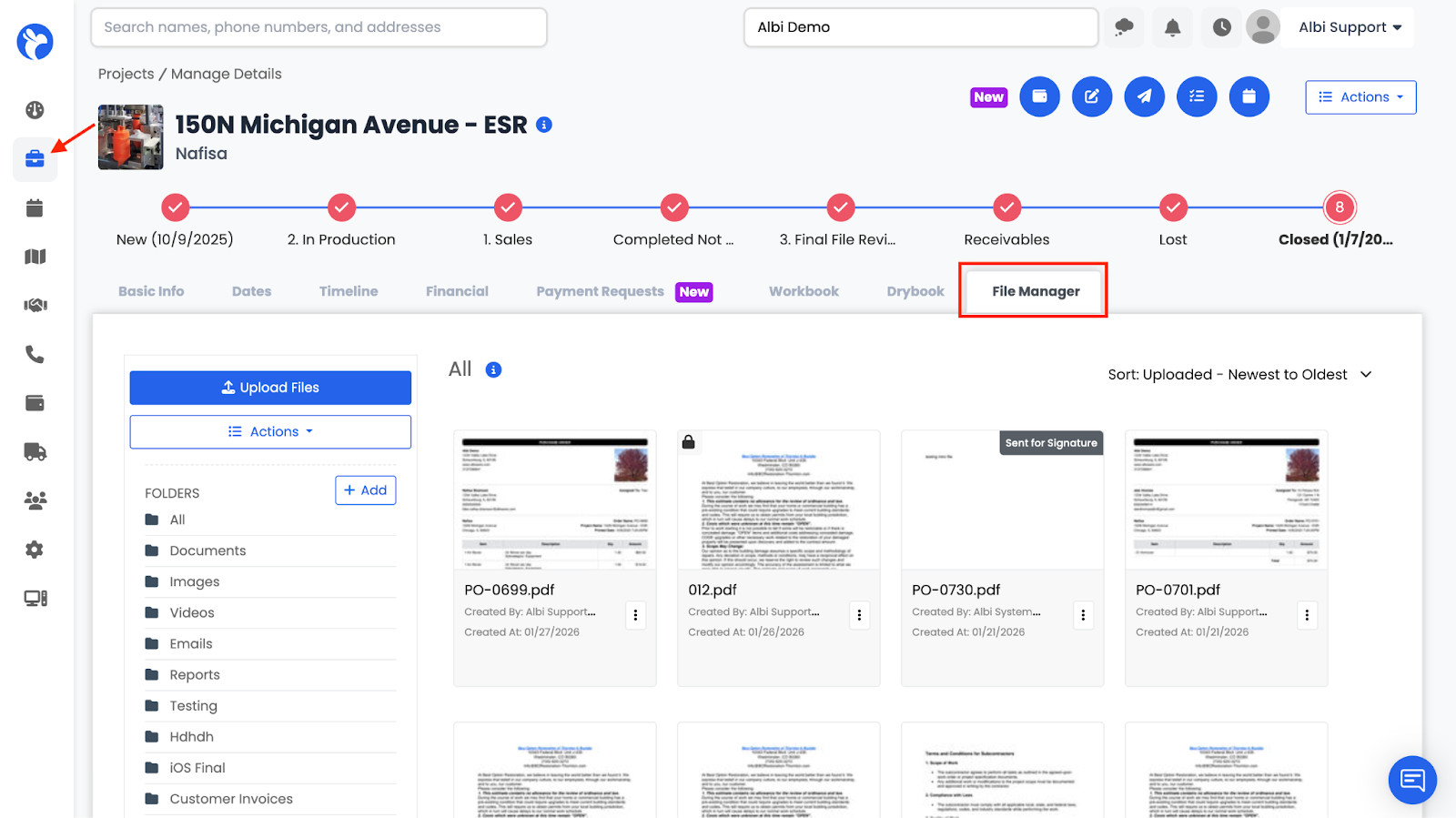This screenshot has height=818, width=1456.
Task: Click the blue edit pencil icon
Action: [x=1092, y=96]
